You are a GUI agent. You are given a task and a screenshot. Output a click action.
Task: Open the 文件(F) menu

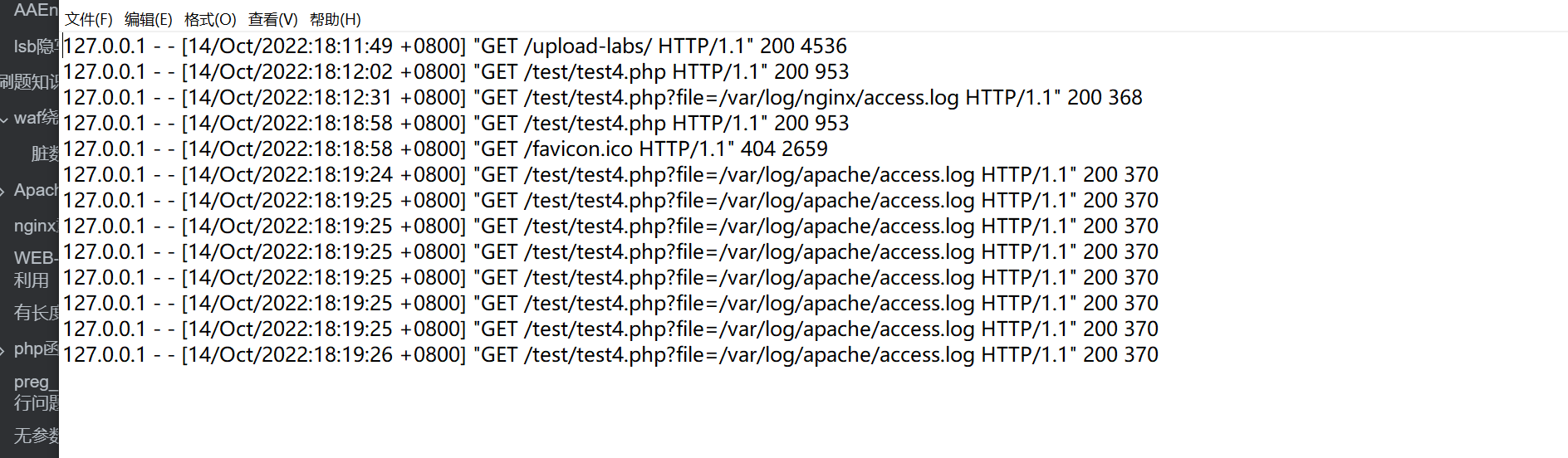pyautogui.click(x=88, y=19)
